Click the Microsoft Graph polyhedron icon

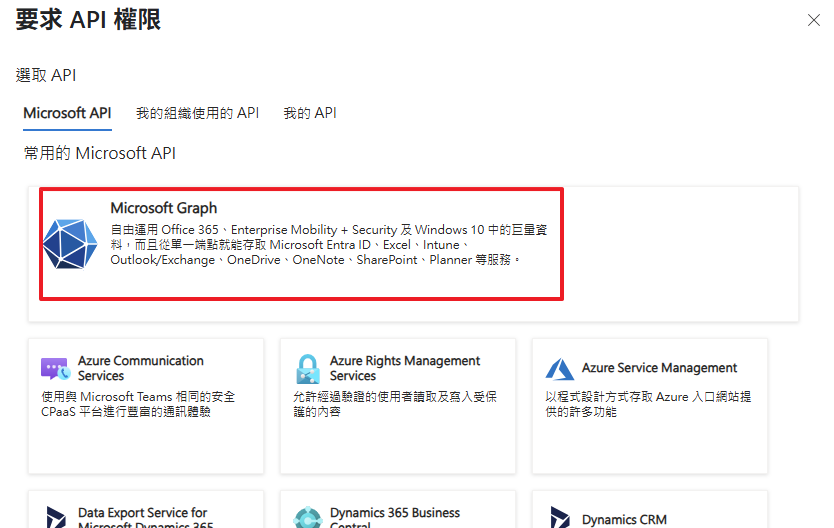pos(70,243)
